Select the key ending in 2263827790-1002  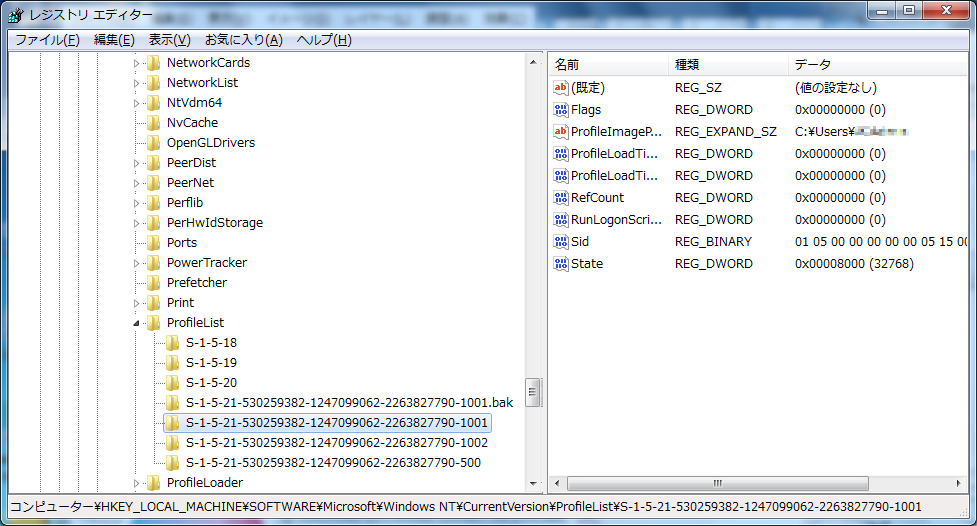[x=336, y=442]
